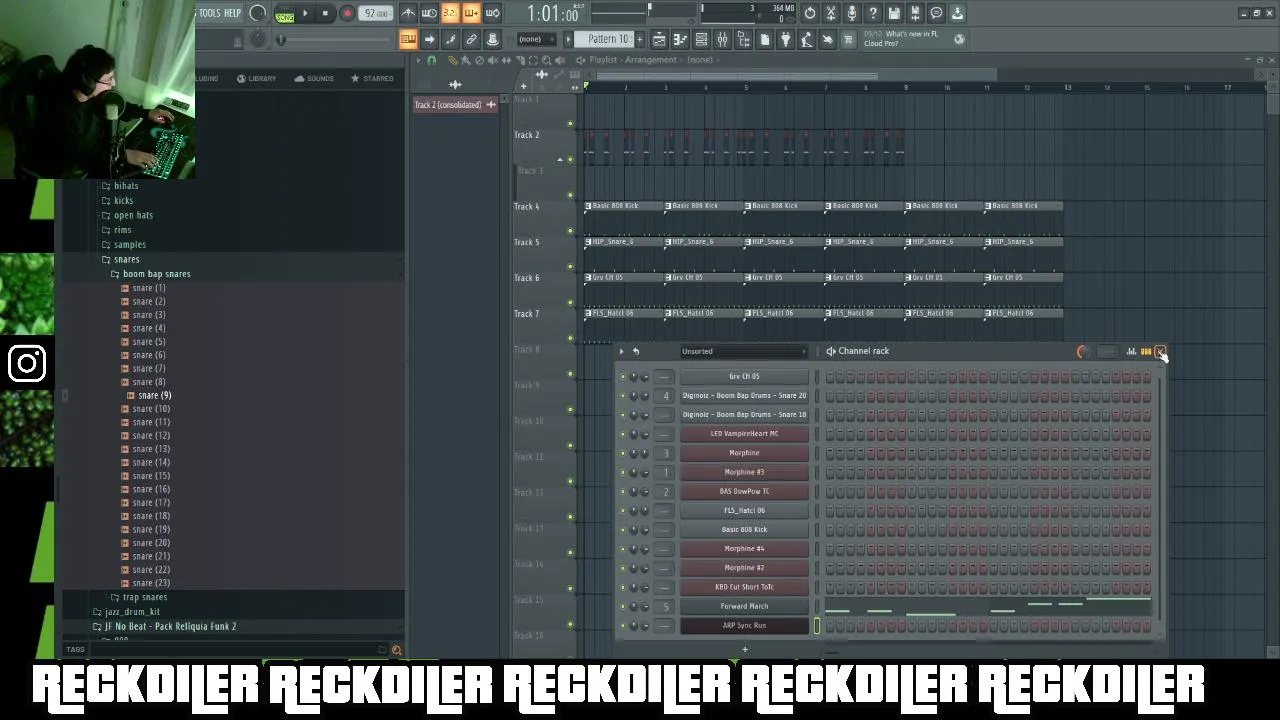Select the LED VampireHeart MC channel button
The height and width of the screenshot is (720, 1280).
[744, 434]
